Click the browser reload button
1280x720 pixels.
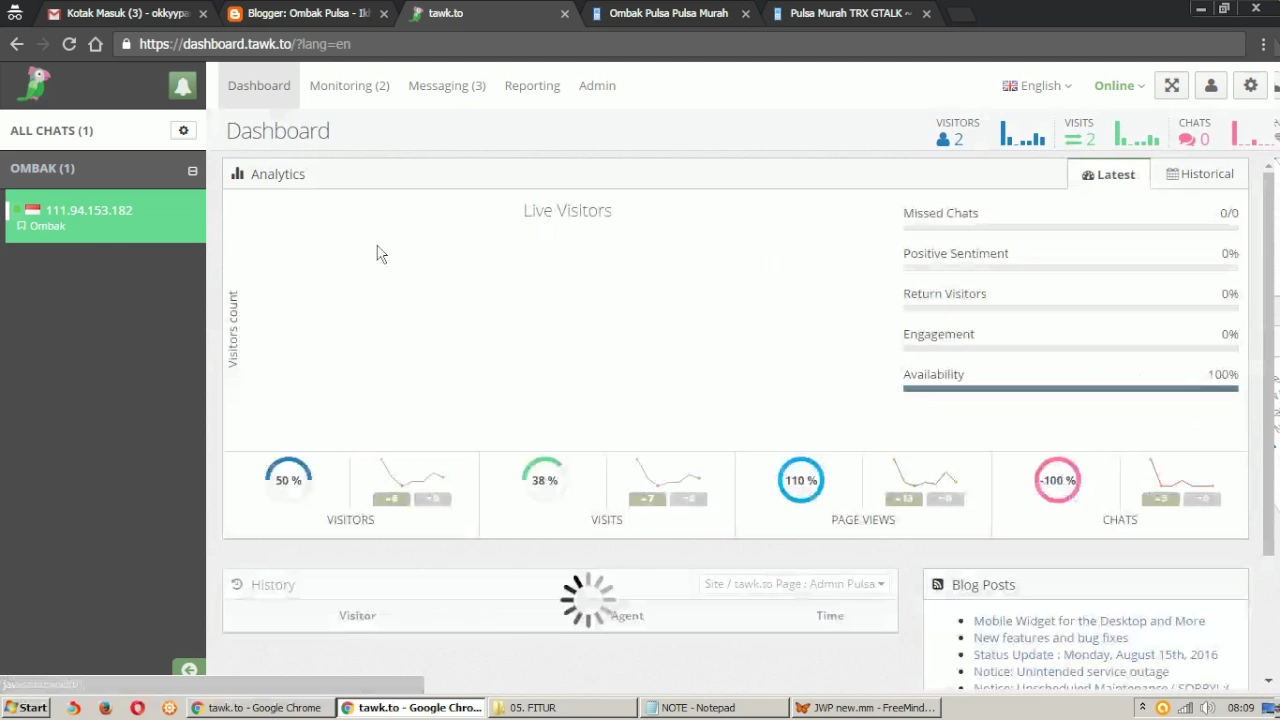pos(69,44)
